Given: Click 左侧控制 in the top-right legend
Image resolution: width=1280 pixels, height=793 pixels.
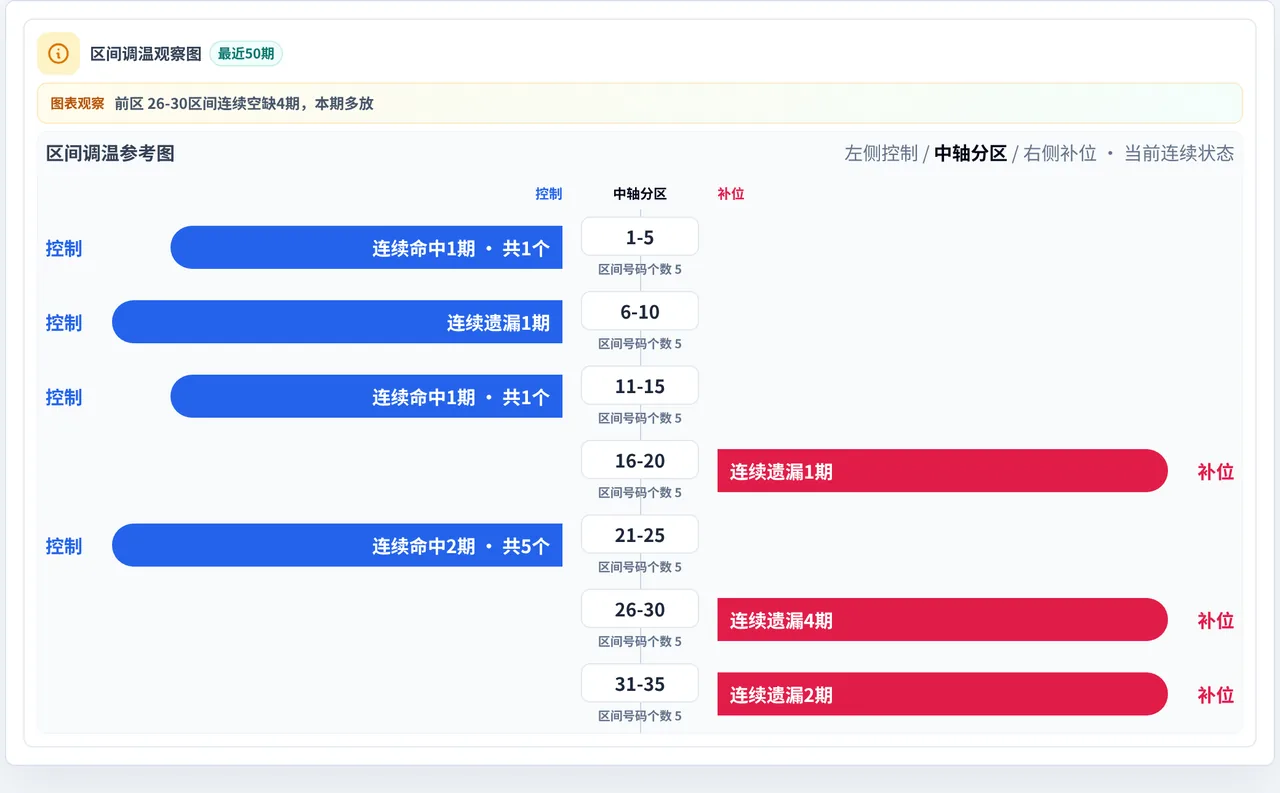Looking at the screenshot, I should [881, 153].
